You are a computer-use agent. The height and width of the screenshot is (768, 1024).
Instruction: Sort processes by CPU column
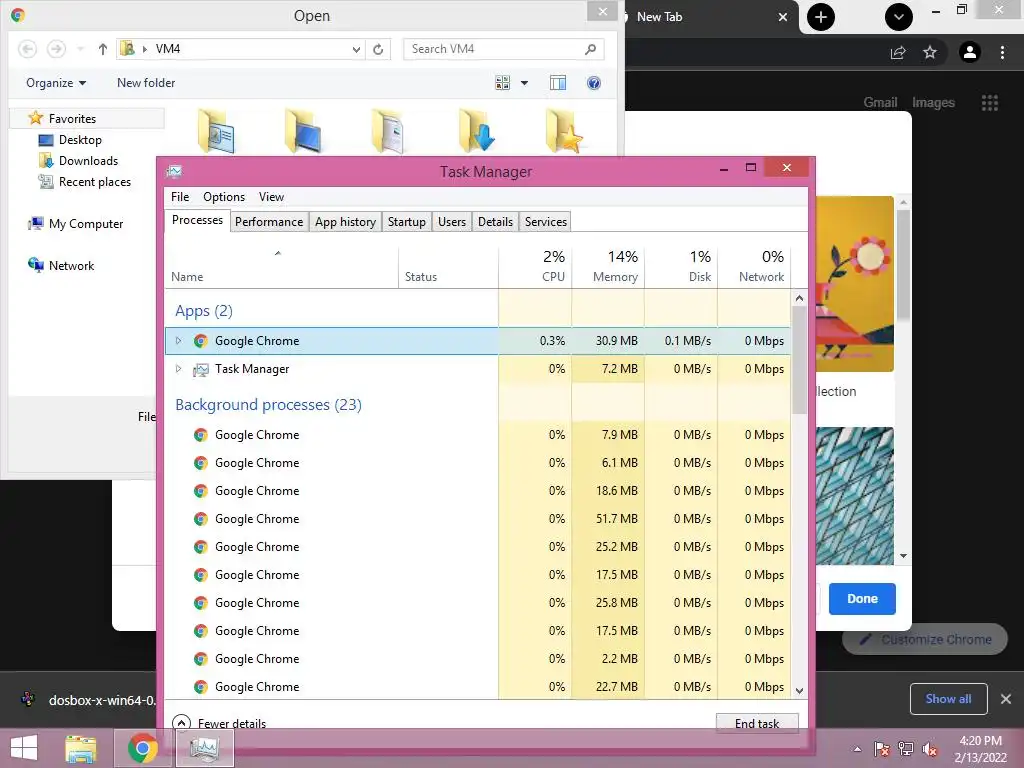[535, 267]
